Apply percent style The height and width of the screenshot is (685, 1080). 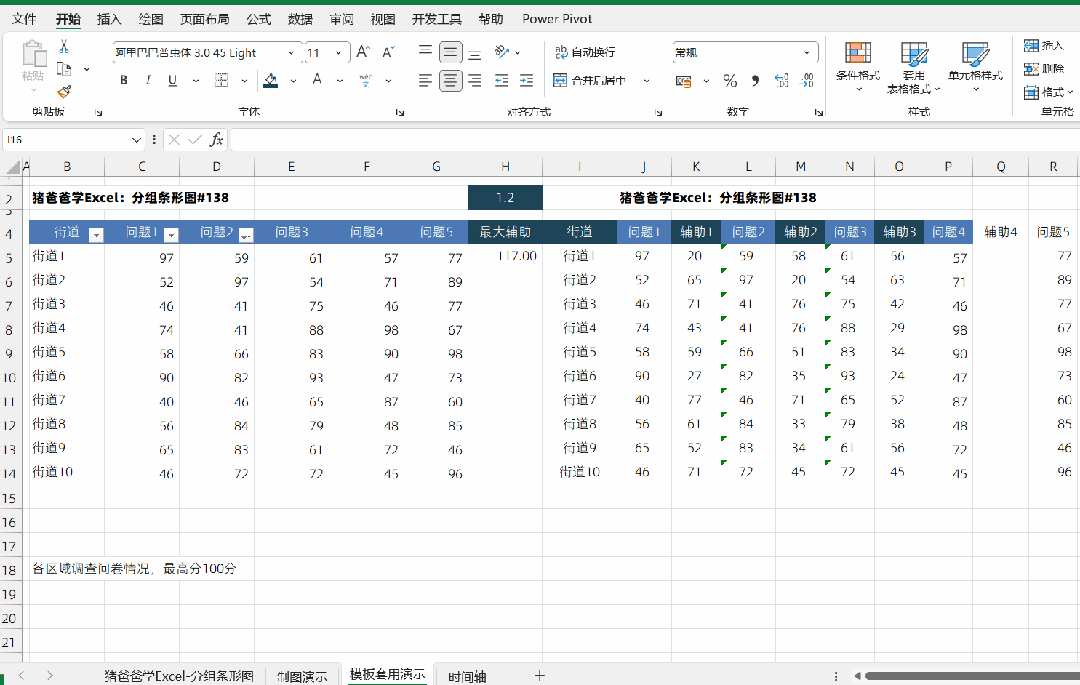click(730, 81)
